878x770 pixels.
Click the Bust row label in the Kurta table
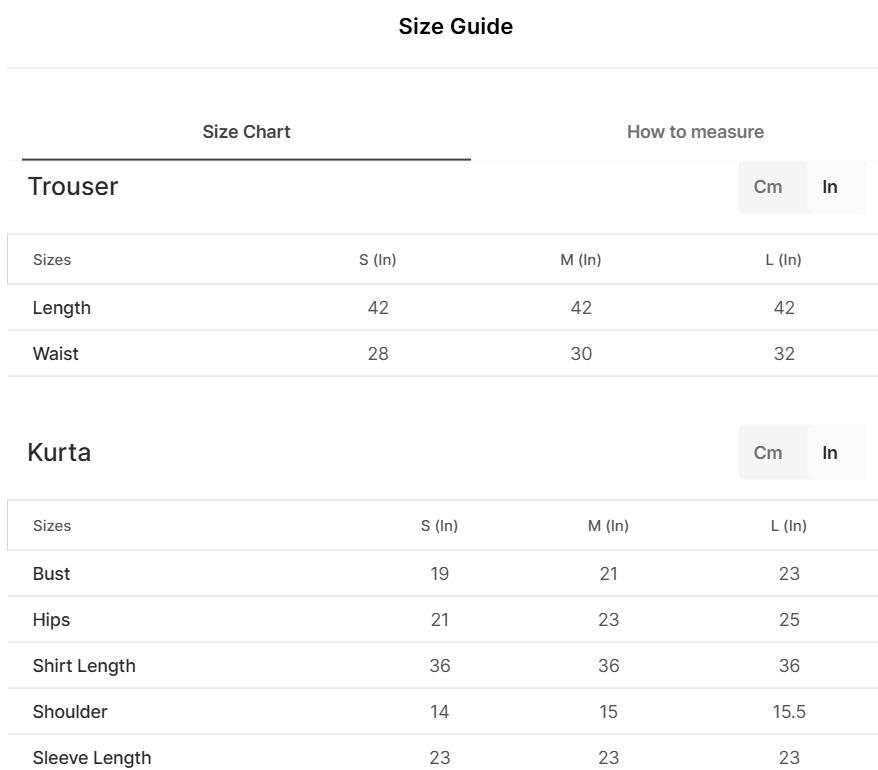click(52, 574)
